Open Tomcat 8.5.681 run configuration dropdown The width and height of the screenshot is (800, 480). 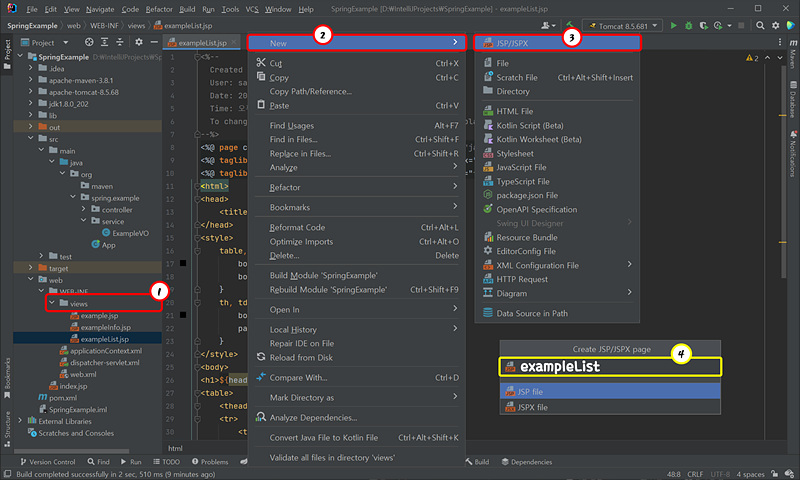pyautogui.click(x=622, y=26)
